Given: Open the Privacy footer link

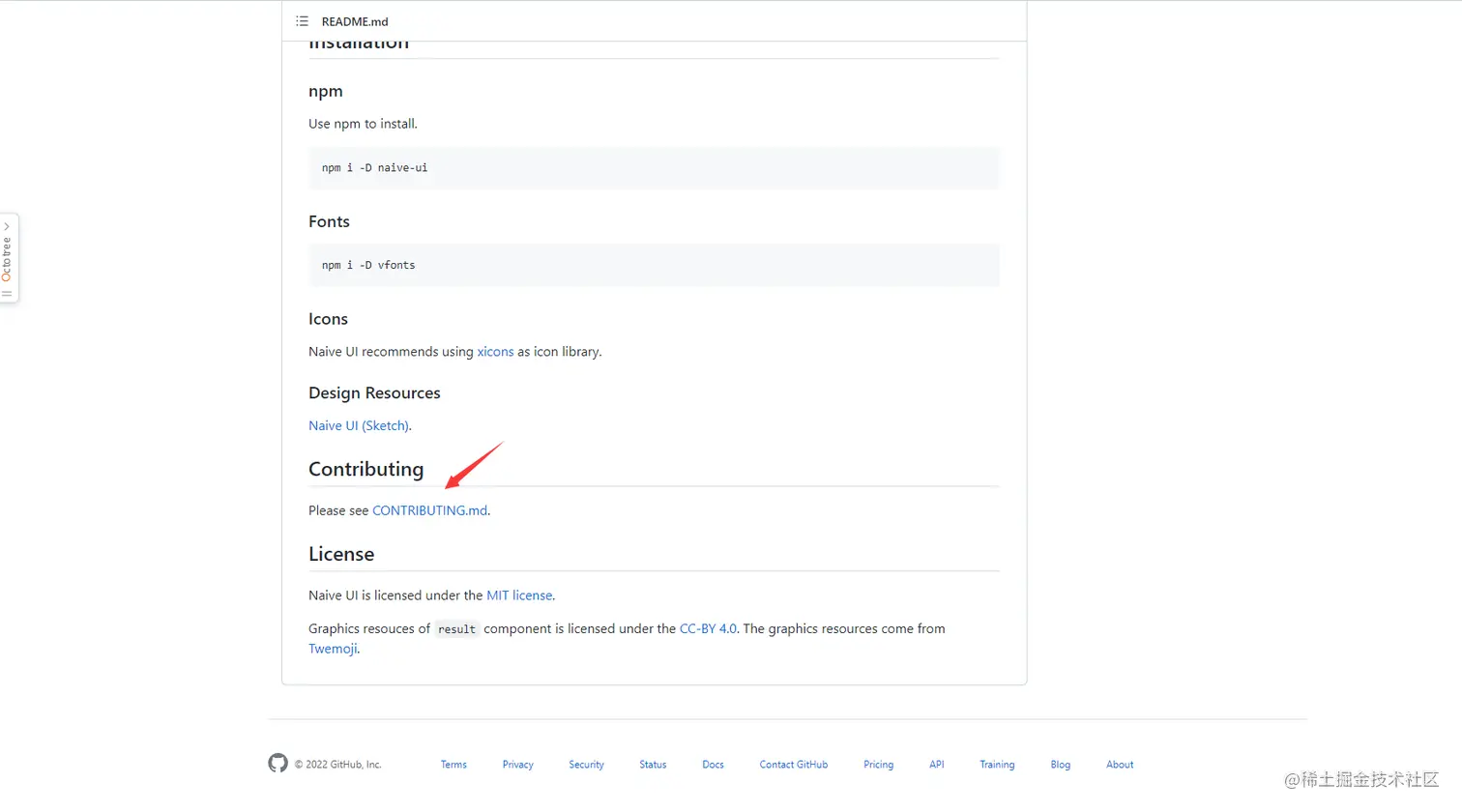Looking at the screenshot, I should [518, 765].
